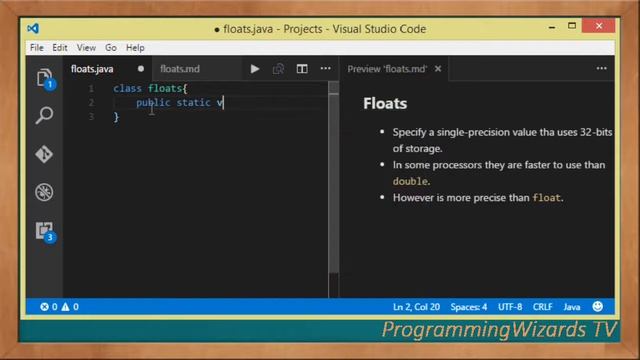
Task: Send feedback via the smiley icon
Action: [x=598, y=307]
